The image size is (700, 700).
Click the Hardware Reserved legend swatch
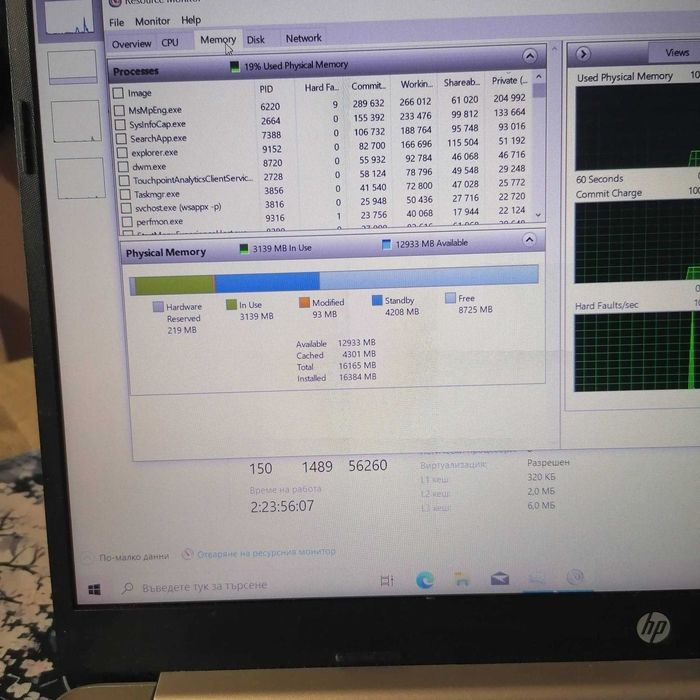click(158, 307)
